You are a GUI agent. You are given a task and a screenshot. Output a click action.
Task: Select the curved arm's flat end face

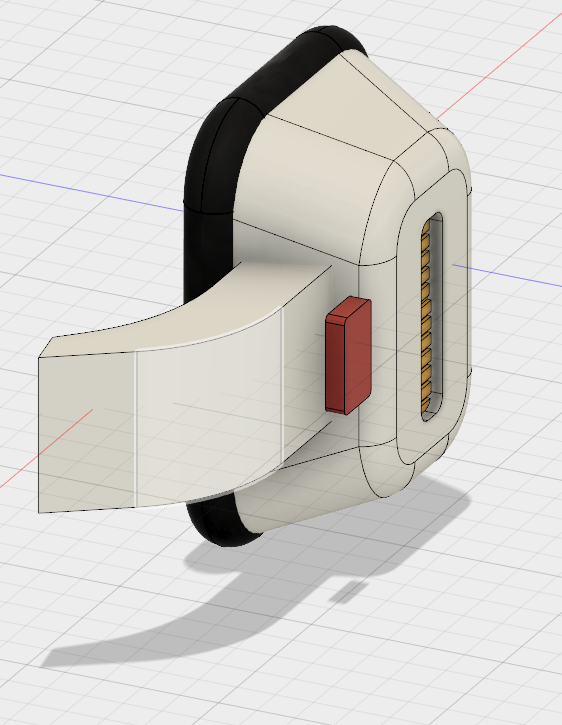(x=87, y=431)
